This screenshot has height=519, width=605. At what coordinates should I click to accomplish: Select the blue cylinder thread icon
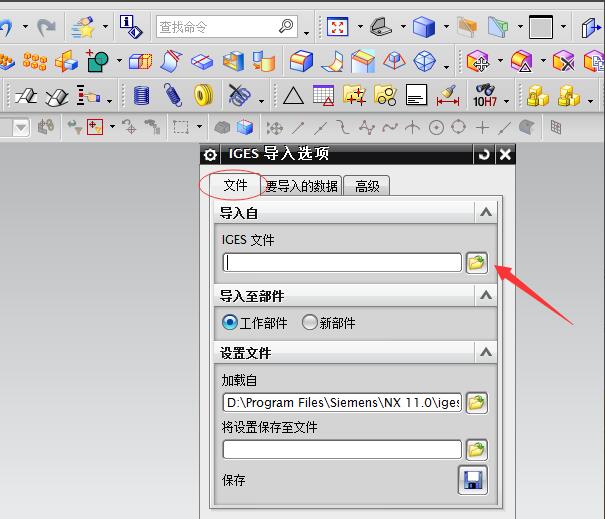141,95
